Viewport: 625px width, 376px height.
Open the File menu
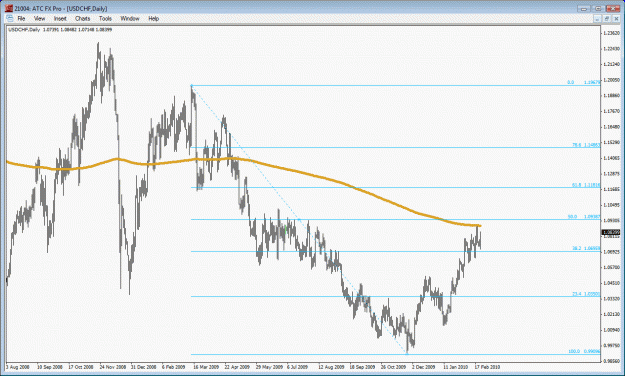tap(21, 18)
